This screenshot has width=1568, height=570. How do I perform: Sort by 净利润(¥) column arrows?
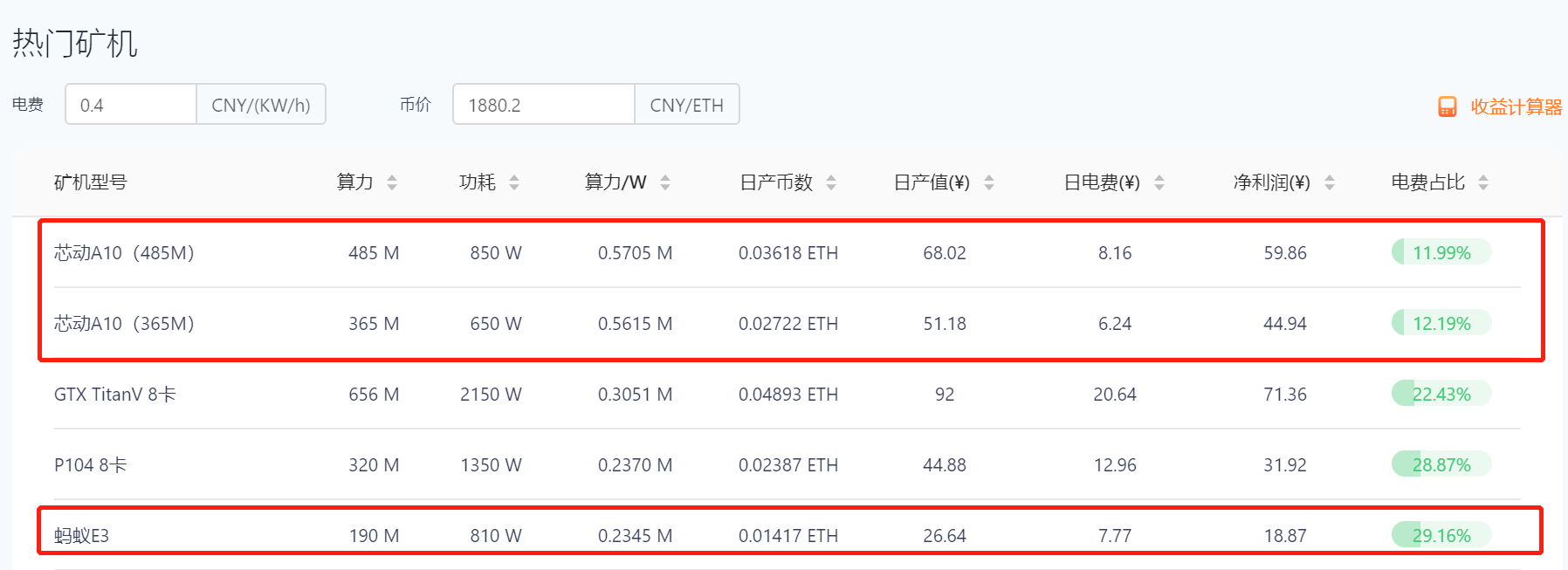click(x=1330, y=182)
